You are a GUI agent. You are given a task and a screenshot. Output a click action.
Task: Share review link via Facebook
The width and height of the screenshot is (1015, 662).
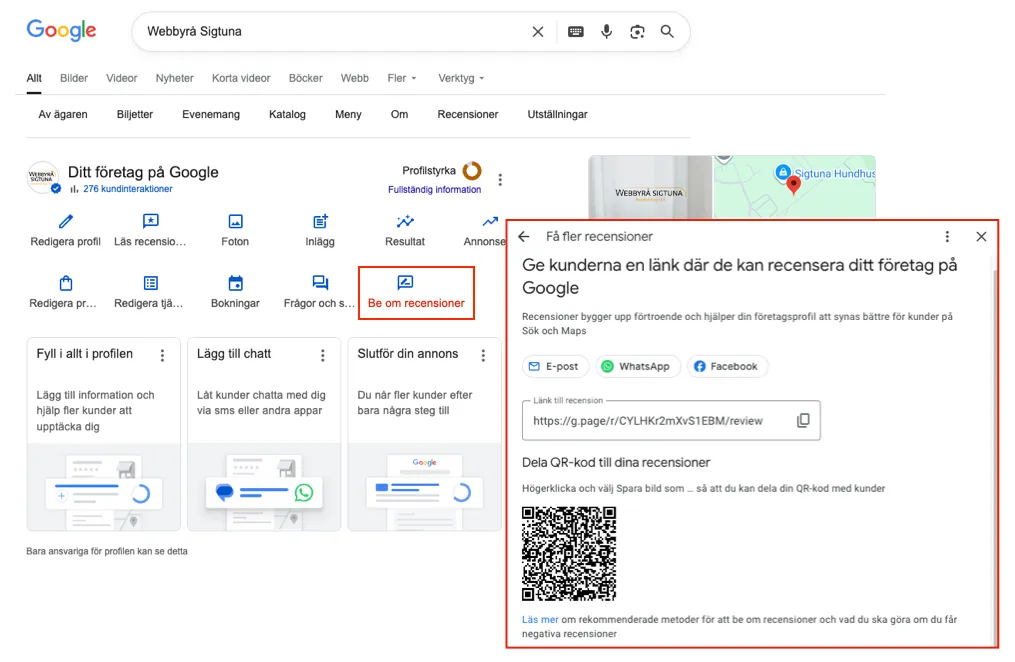(x=727, y=366)
